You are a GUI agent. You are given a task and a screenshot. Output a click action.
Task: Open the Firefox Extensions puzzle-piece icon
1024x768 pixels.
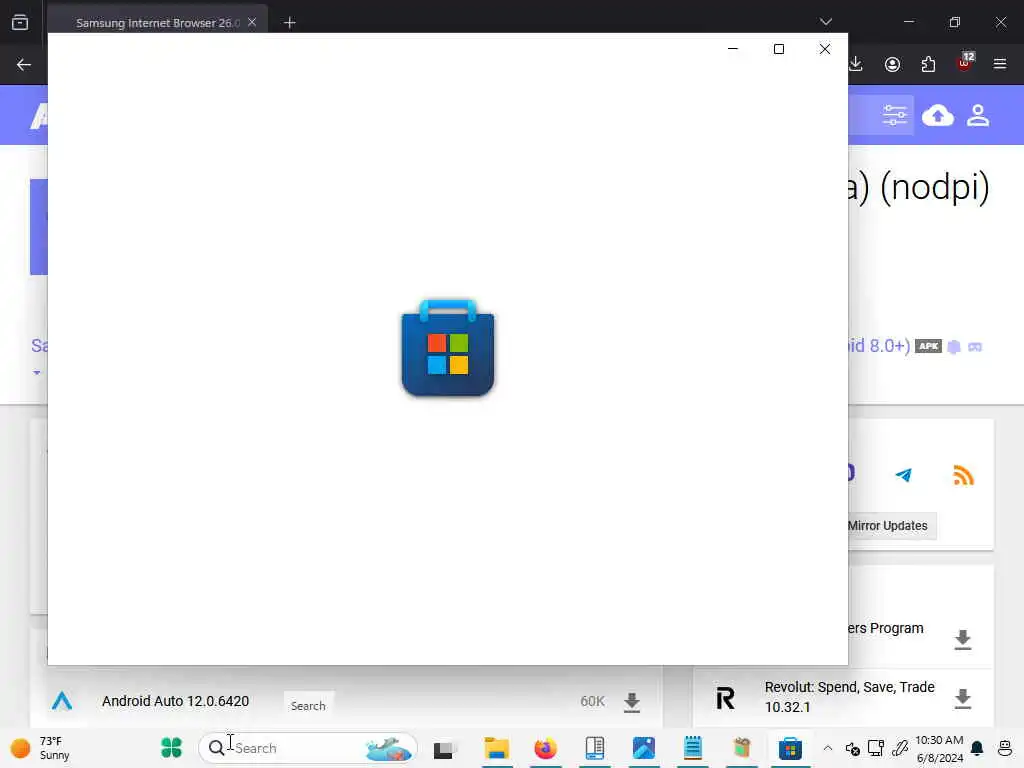click(x=928, y=64)
